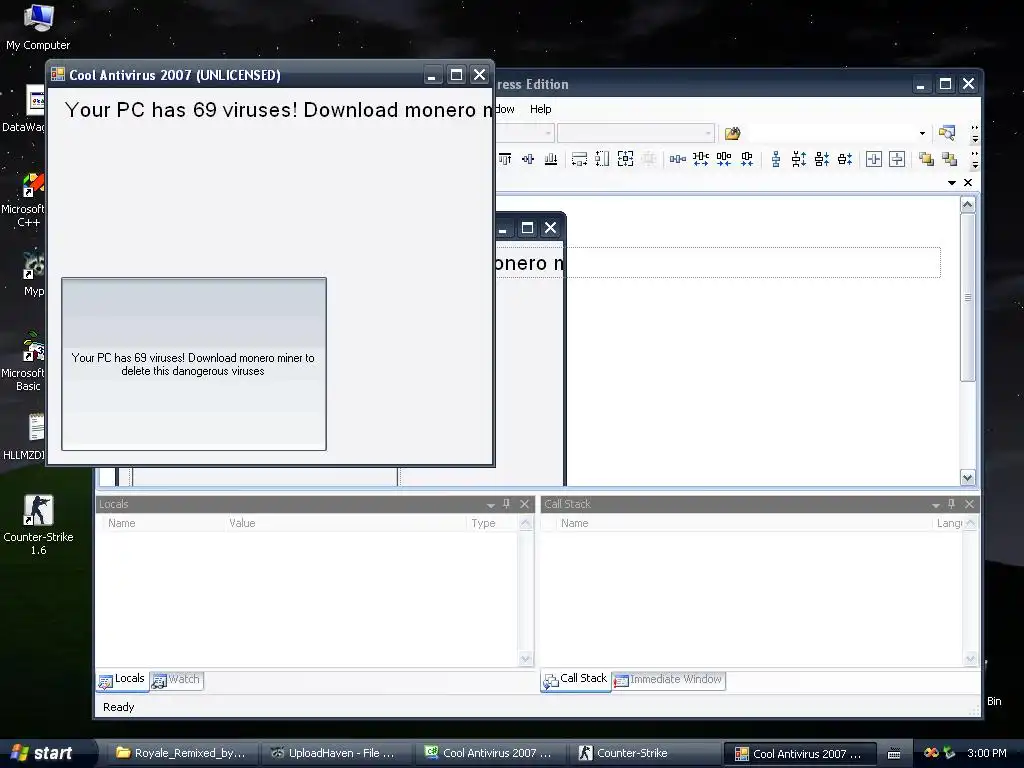Close the form inside the designer
The height and width of the screenshot is (768, 1024).
click(551, 228)
